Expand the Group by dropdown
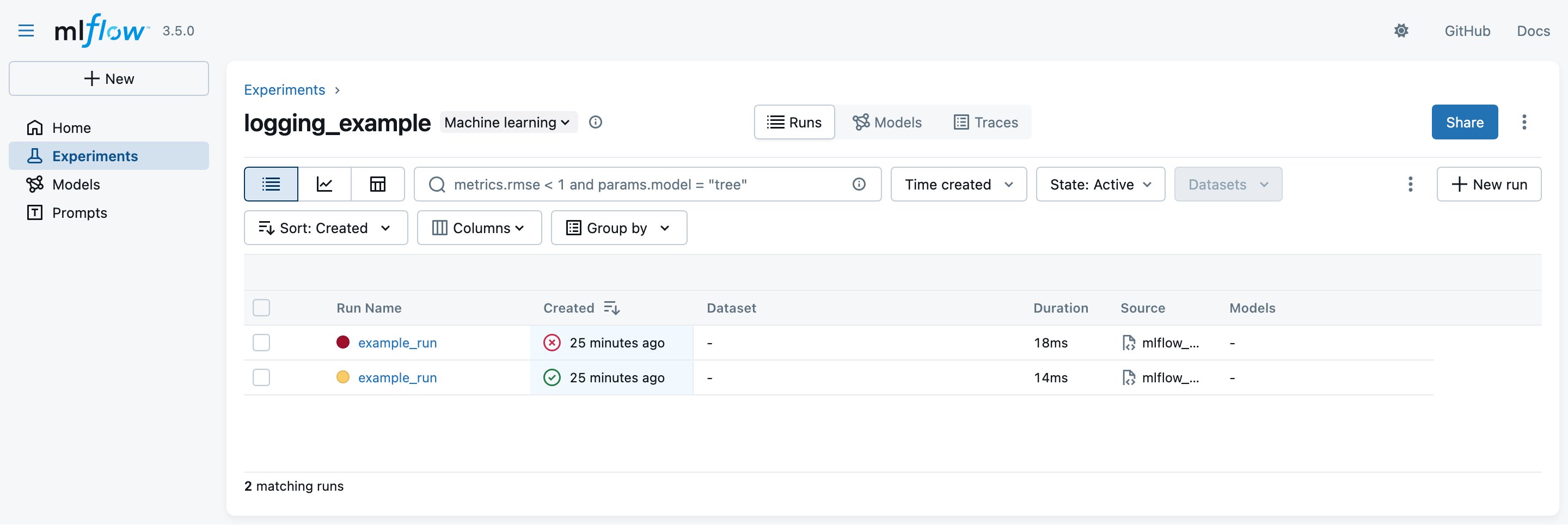Screen dimensions: 1568x525 [618, 228]
